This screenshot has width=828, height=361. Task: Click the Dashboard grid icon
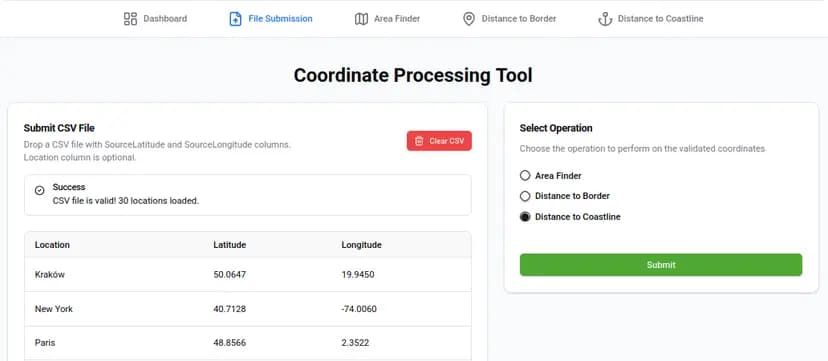tap(130, 19)
